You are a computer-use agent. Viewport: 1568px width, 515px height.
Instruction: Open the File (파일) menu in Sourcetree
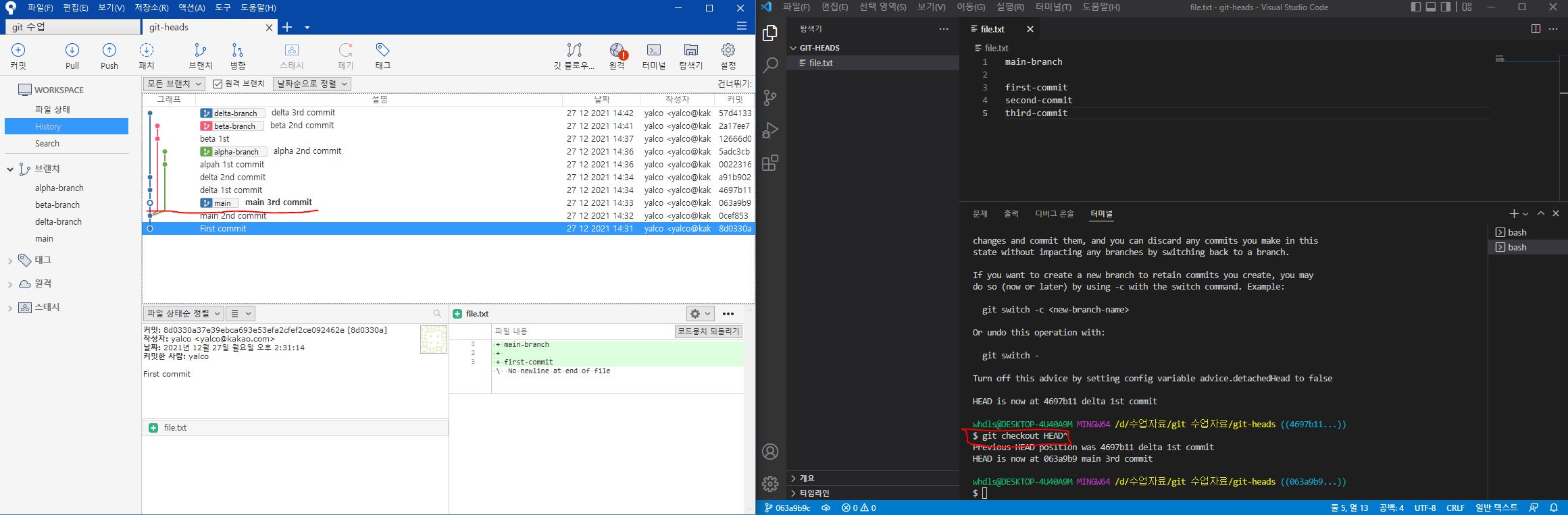(40, 7)
